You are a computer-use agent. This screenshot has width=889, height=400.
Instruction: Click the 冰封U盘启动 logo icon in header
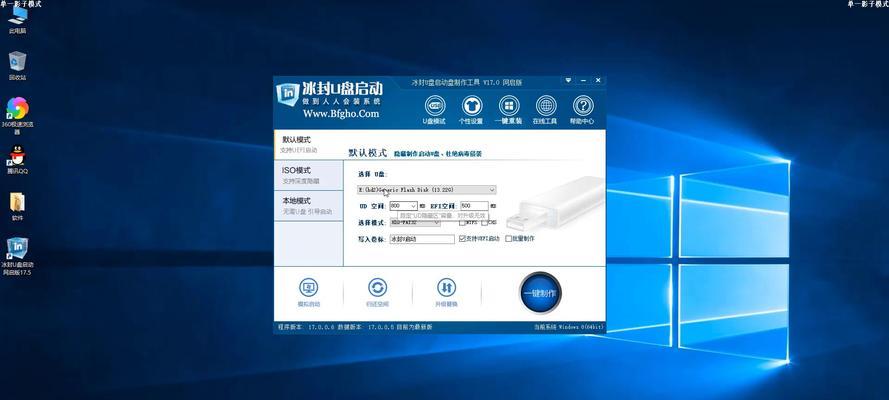coord(287,95)
